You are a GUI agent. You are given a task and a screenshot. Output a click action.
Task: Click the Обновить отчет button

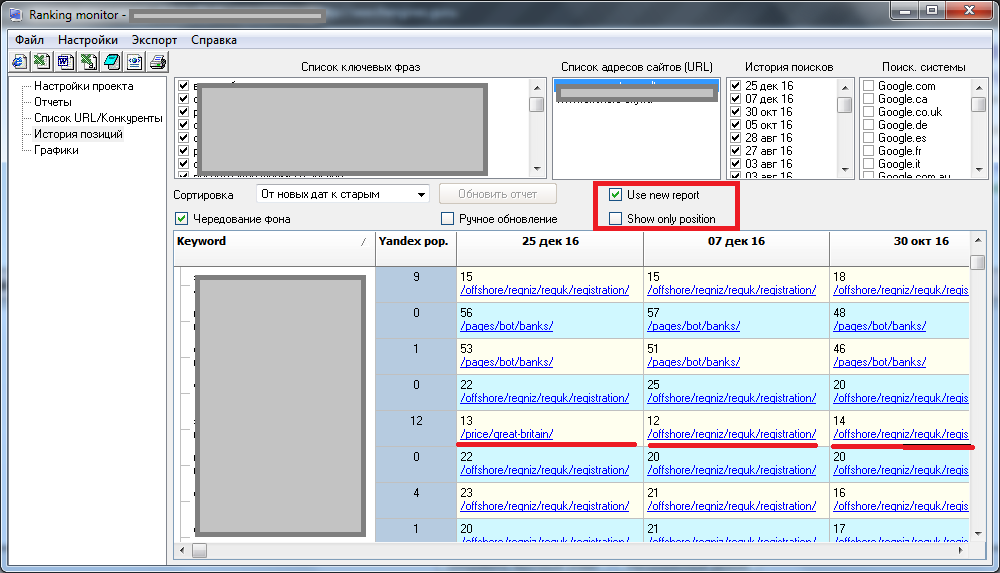click(497, 194)
